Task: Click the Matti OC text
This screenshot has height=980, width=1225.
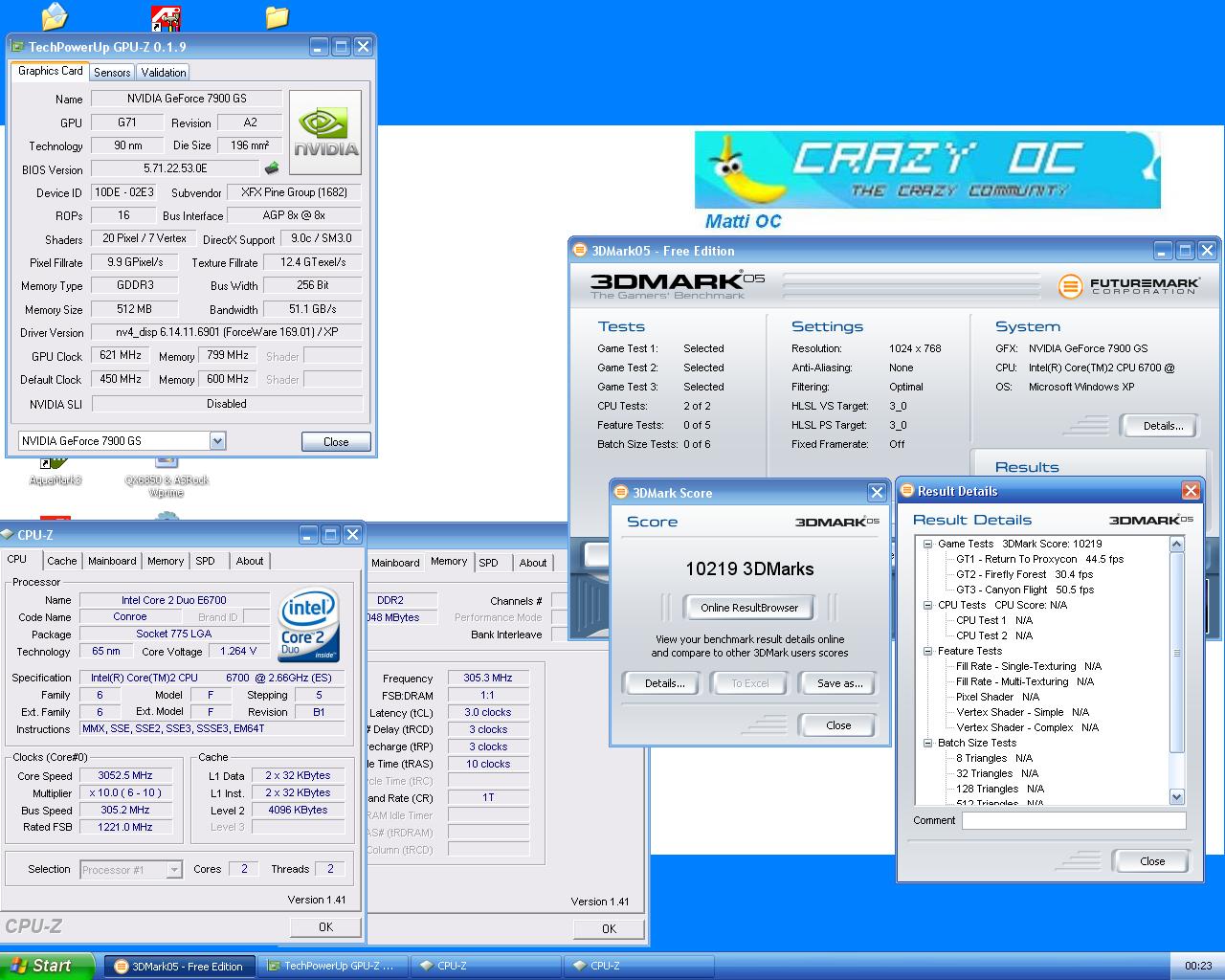Action: 743,221
